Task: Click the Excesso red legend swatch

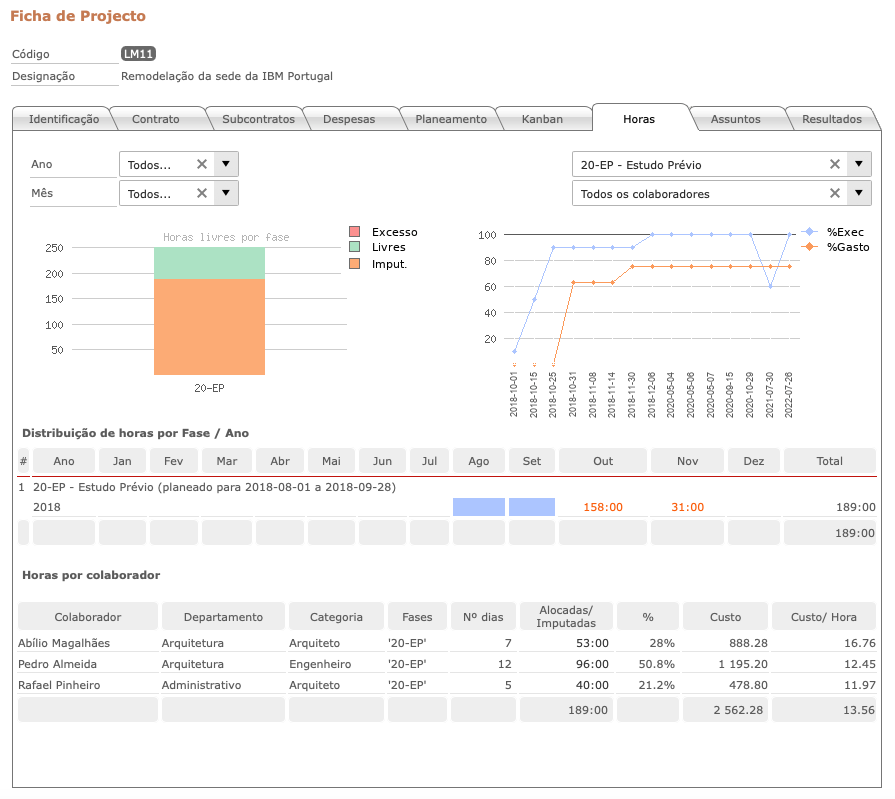Action: 355,232
